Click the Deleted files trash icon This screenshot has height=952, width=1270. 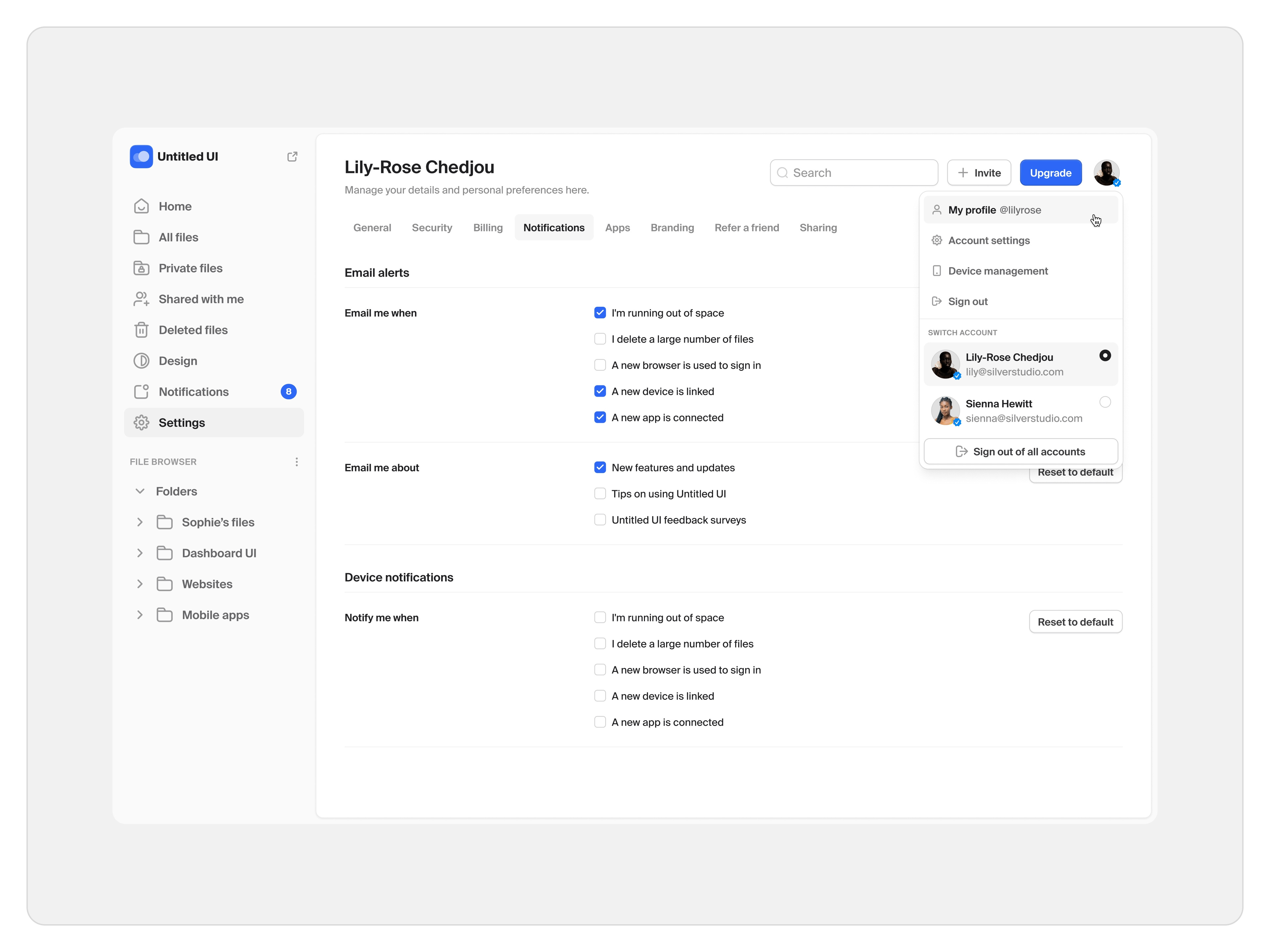point(141,330)
